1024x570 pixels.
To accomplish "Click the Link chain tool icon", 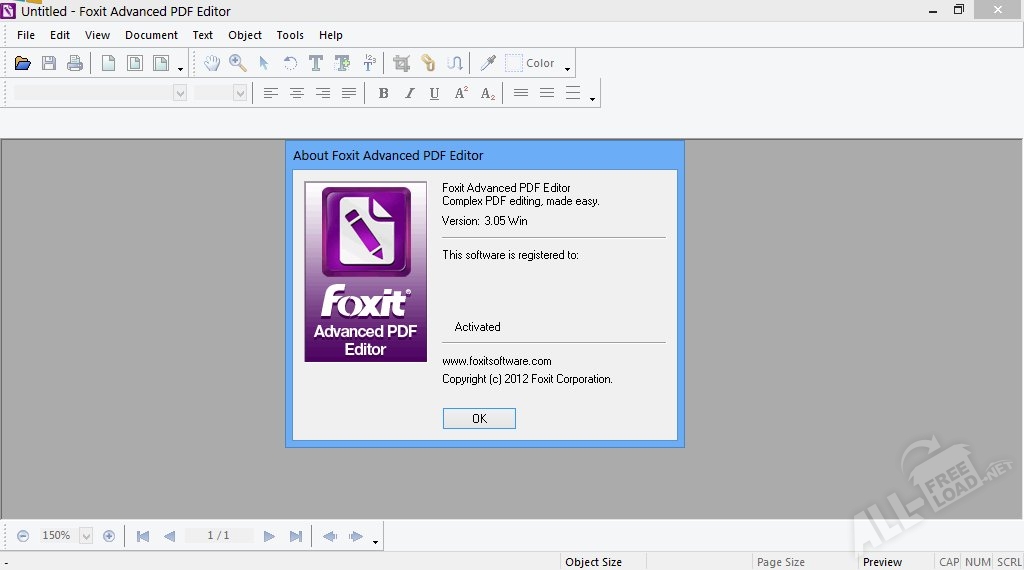I will click(x=428, y=63).
